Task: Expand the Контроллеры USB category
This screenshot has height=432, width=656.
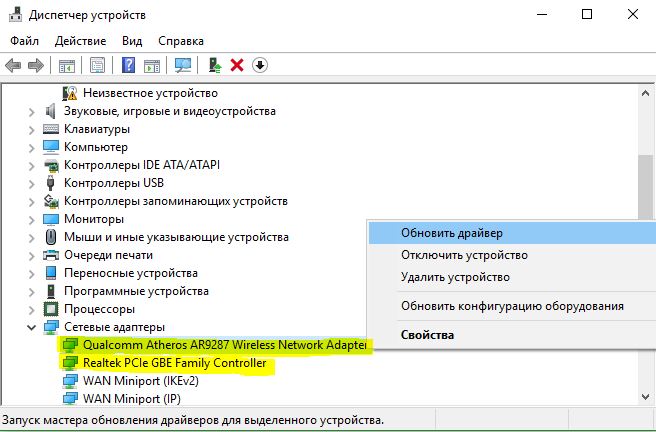Action: click(x=31, y=184)
